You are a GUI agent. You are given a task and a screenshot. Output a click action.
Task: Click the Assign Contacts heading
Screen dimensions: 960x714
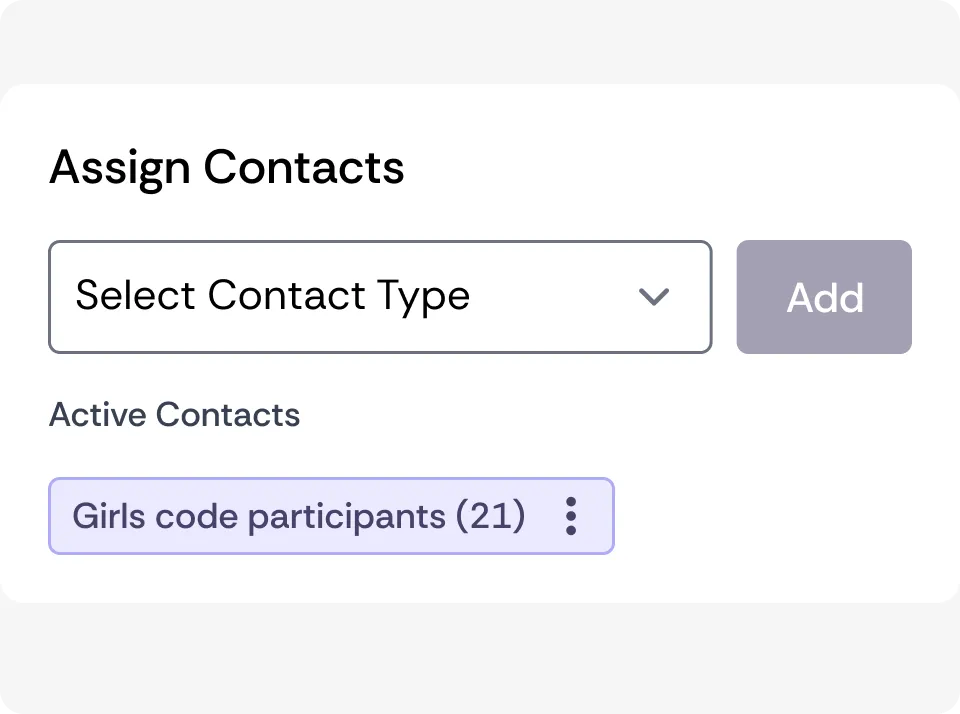tap(226, 167)
